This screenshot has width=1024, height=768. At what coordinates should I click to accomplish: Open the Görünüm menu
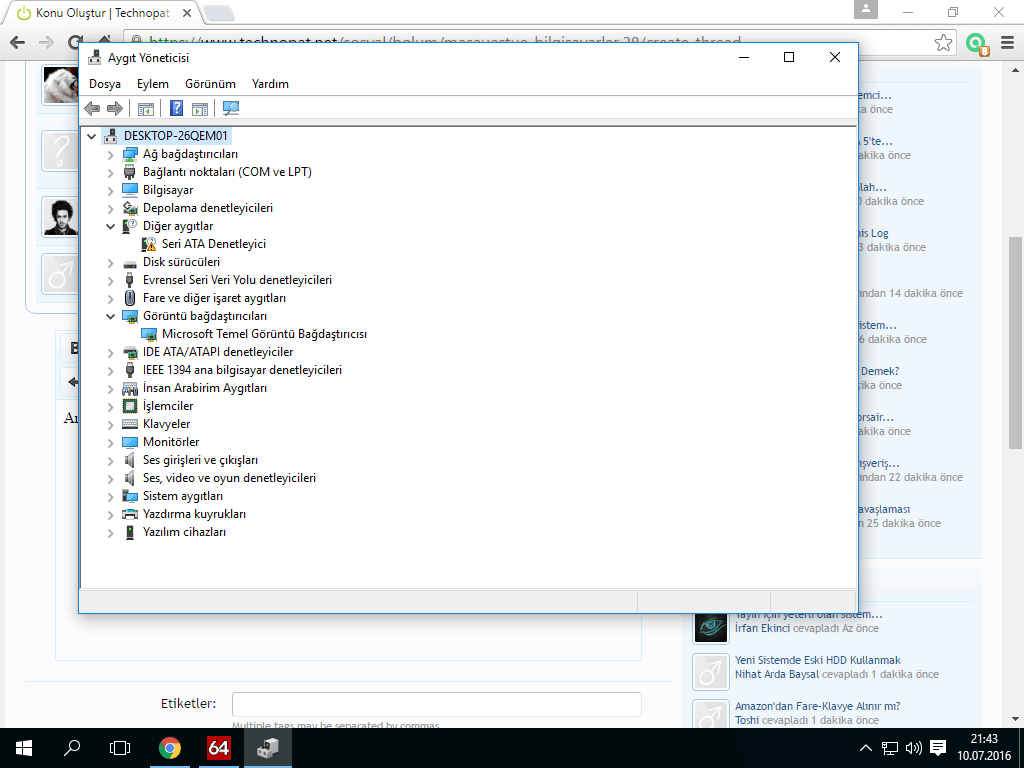pos(210,84)
